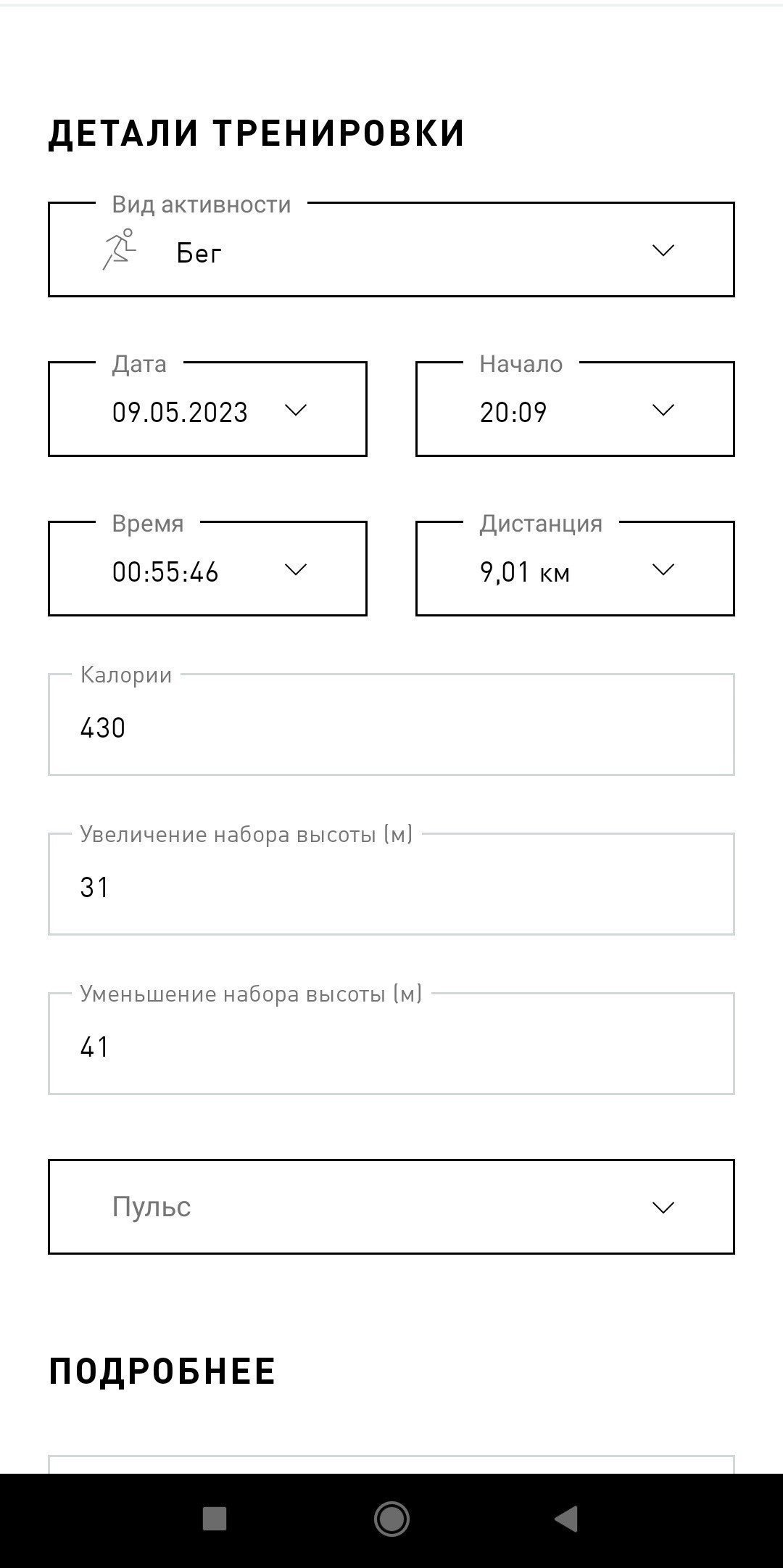Screen dimensions: 783x1568
Task: Tap the distance value 9,01 км
Action: 525,572
